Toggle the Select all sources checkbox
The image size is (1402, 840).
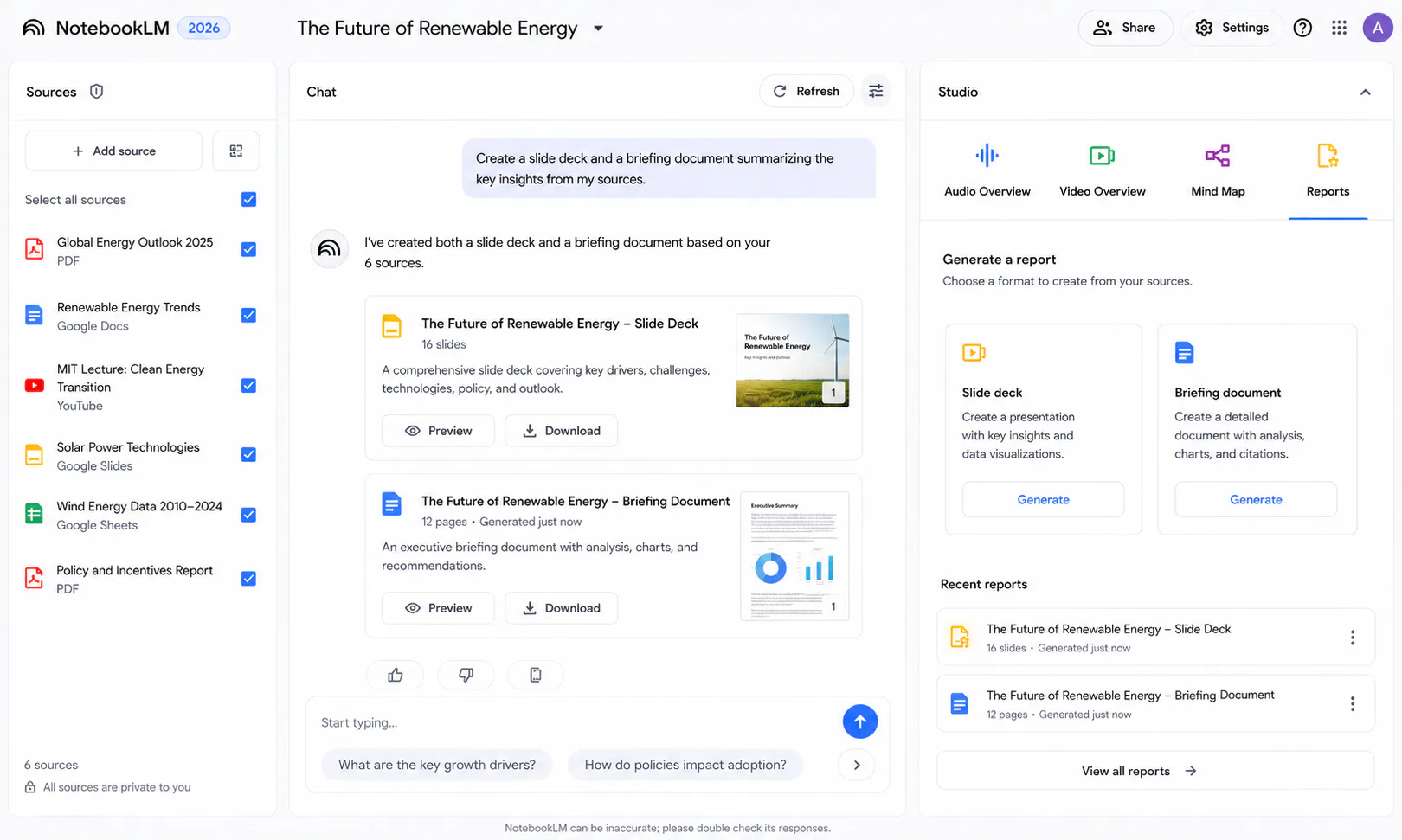pos(248,200)
